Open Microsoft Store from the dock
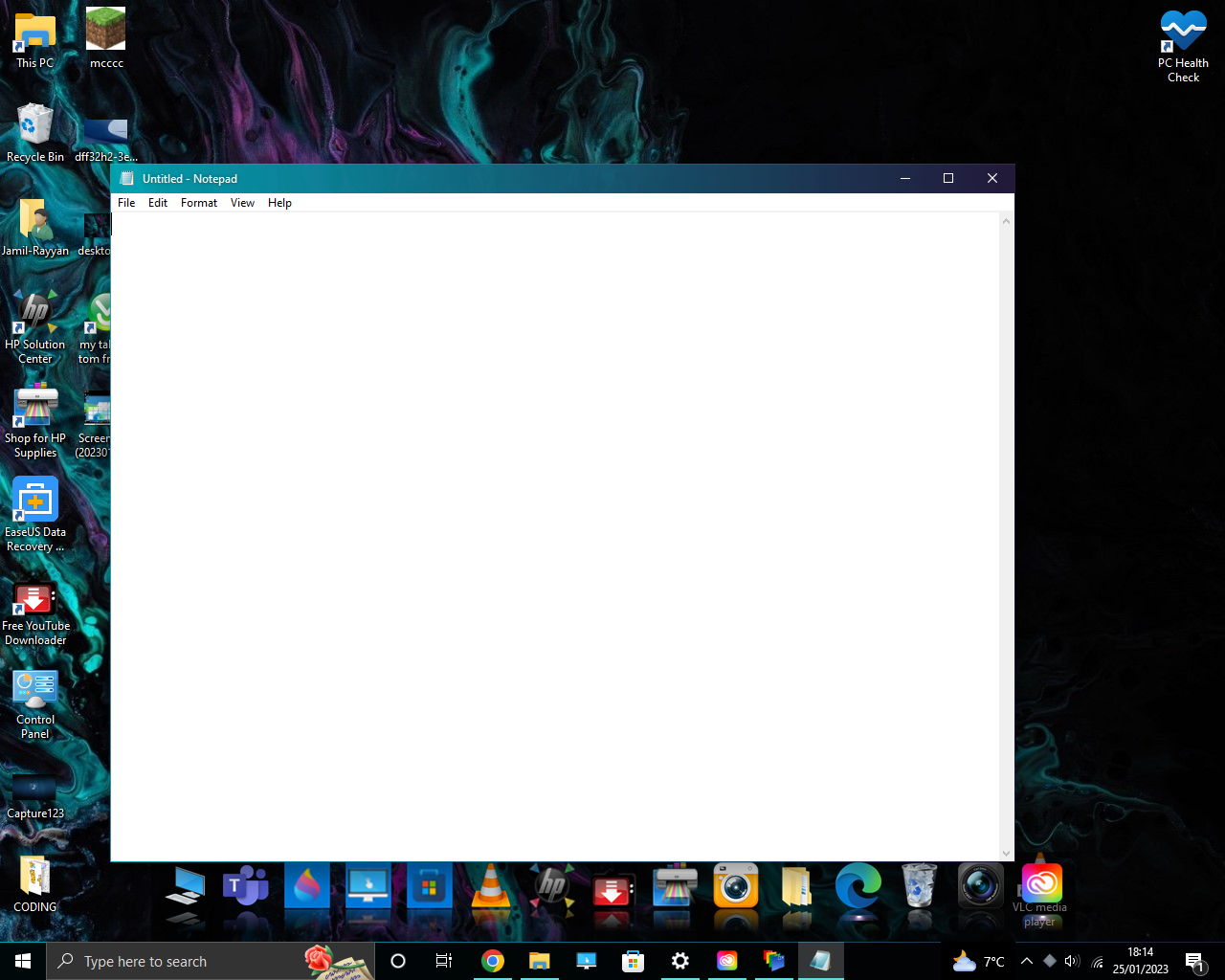 pyautogui.click(x=430, y=886)
